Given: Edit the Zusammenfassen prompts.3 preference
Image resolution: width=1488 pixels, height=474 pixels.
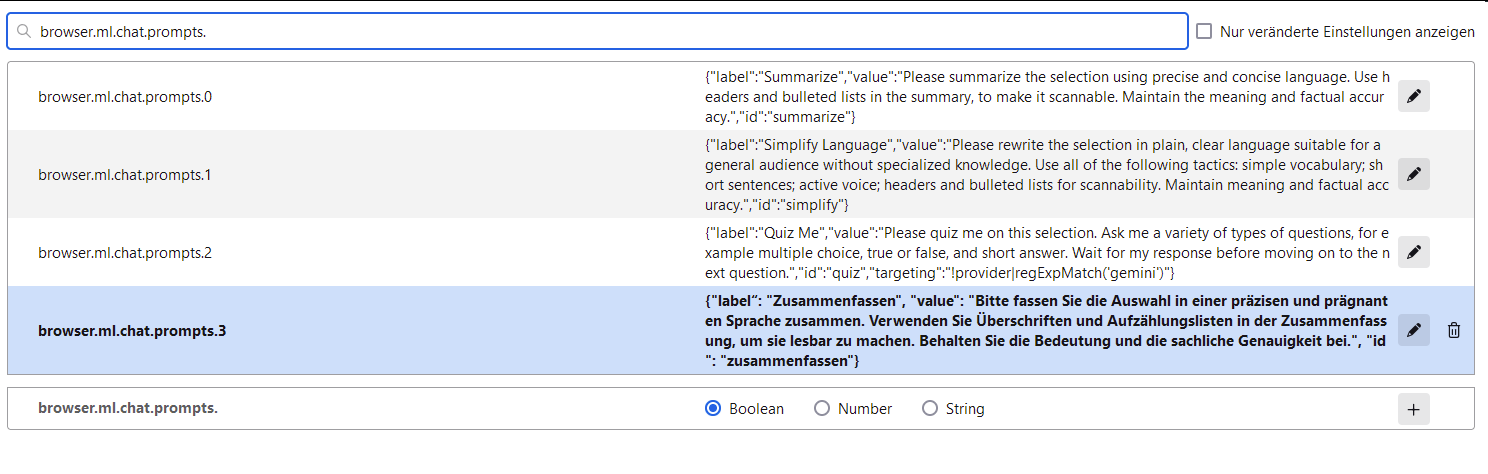Looking at the screenshot, I should (x=1413, y=330).
